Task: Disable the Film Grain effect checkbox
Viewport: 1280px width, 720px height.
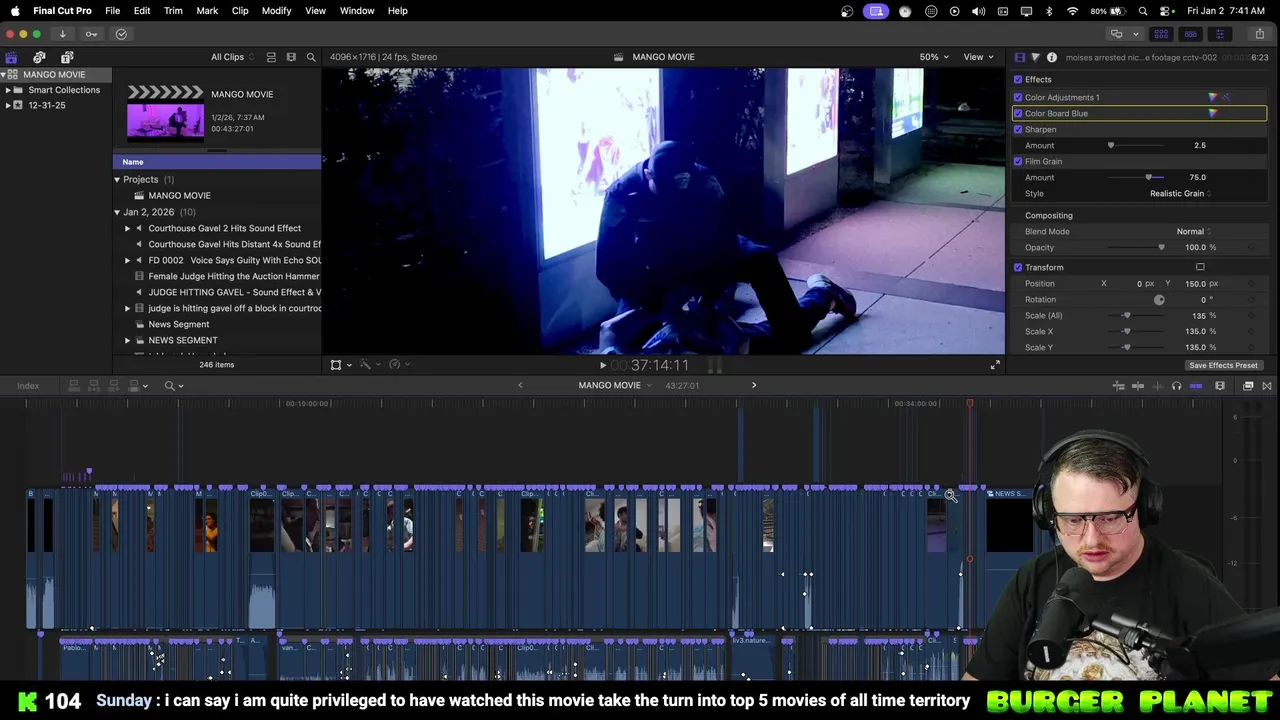Action: (x=1018, y=161)
